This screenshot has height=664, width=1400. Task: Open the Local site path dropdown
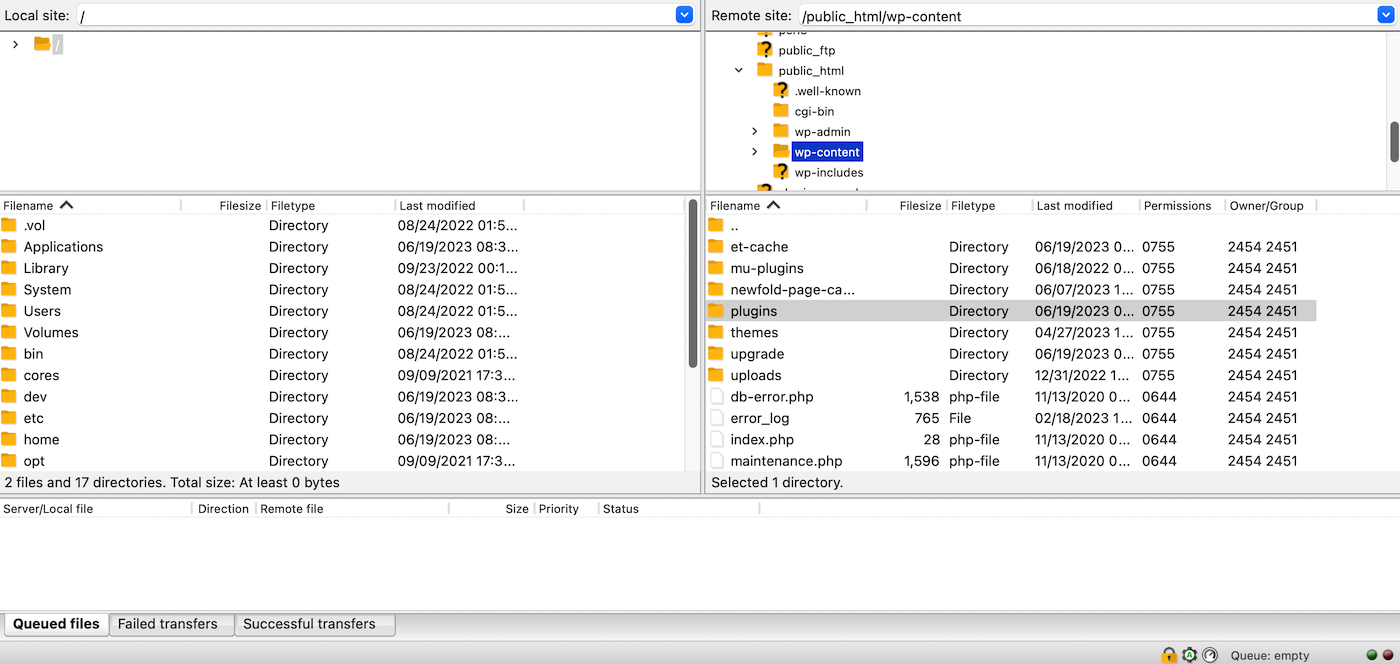coord(684,14)
